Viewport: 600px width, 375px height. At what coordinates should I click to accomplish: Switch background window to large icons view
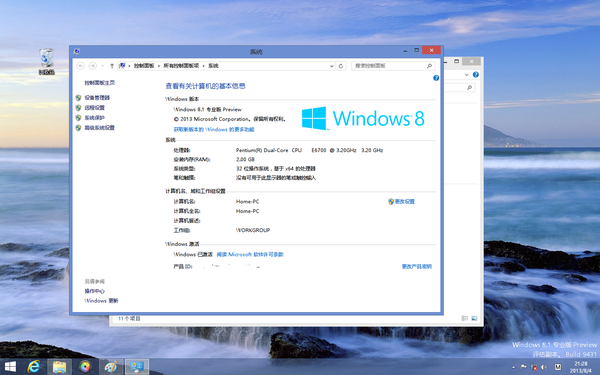pos(474,318)
